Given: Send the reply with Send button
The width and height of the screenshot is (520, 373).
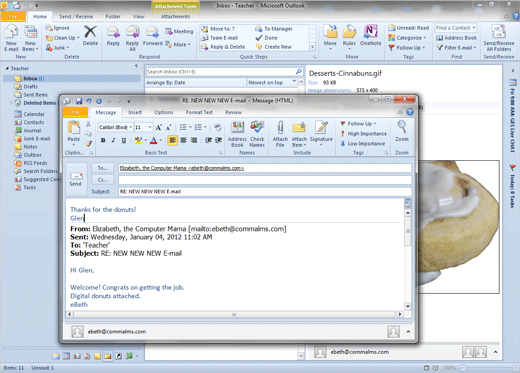Looking at the screenshot, I should click(76, 179).
